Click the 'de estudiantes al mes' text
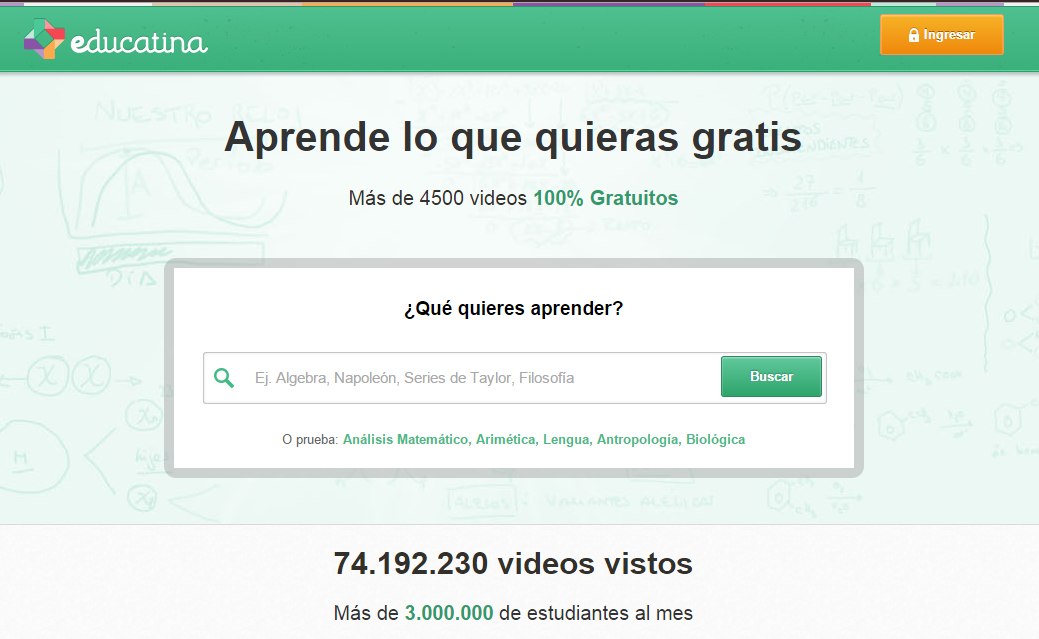The height and width of the screenshot is (639, 1039). tap(595, 613)
